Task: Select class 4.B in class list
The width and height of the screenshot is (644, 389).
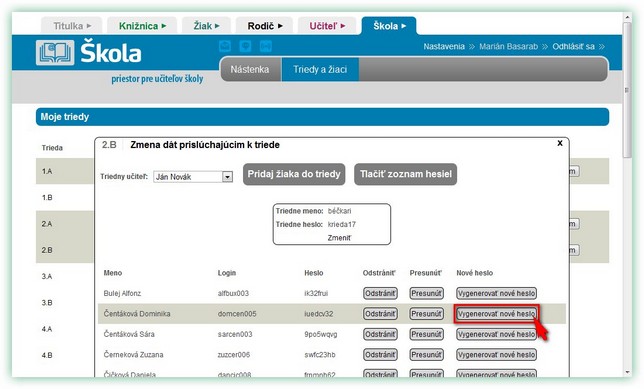Action: pos(47,355)
